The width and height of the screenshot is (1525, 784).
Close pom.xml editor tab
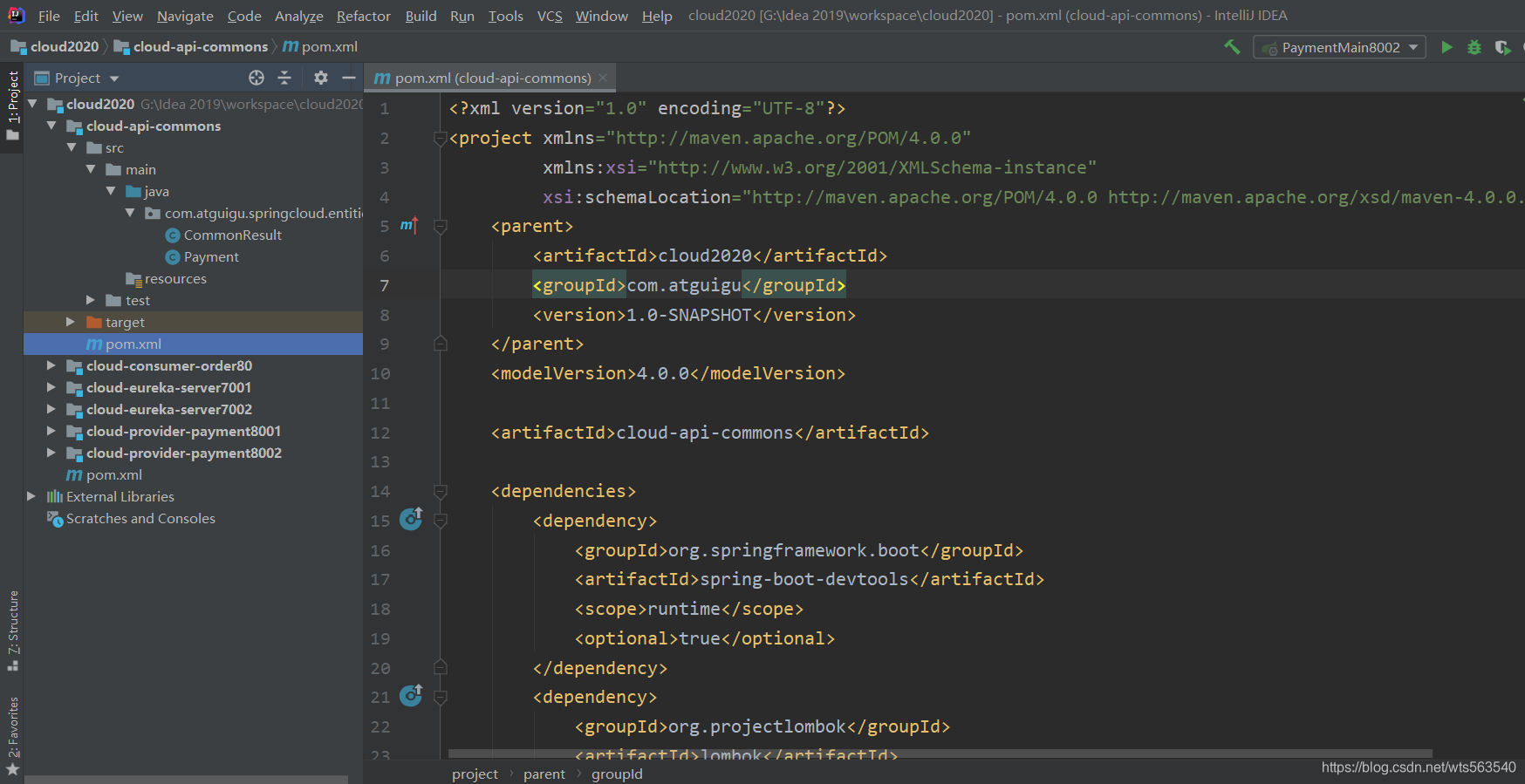pos(603,78)
